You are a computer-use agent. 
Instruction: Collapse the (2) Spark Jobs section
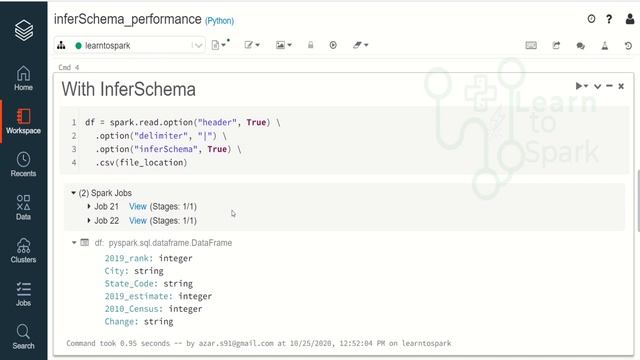[73, 193]
